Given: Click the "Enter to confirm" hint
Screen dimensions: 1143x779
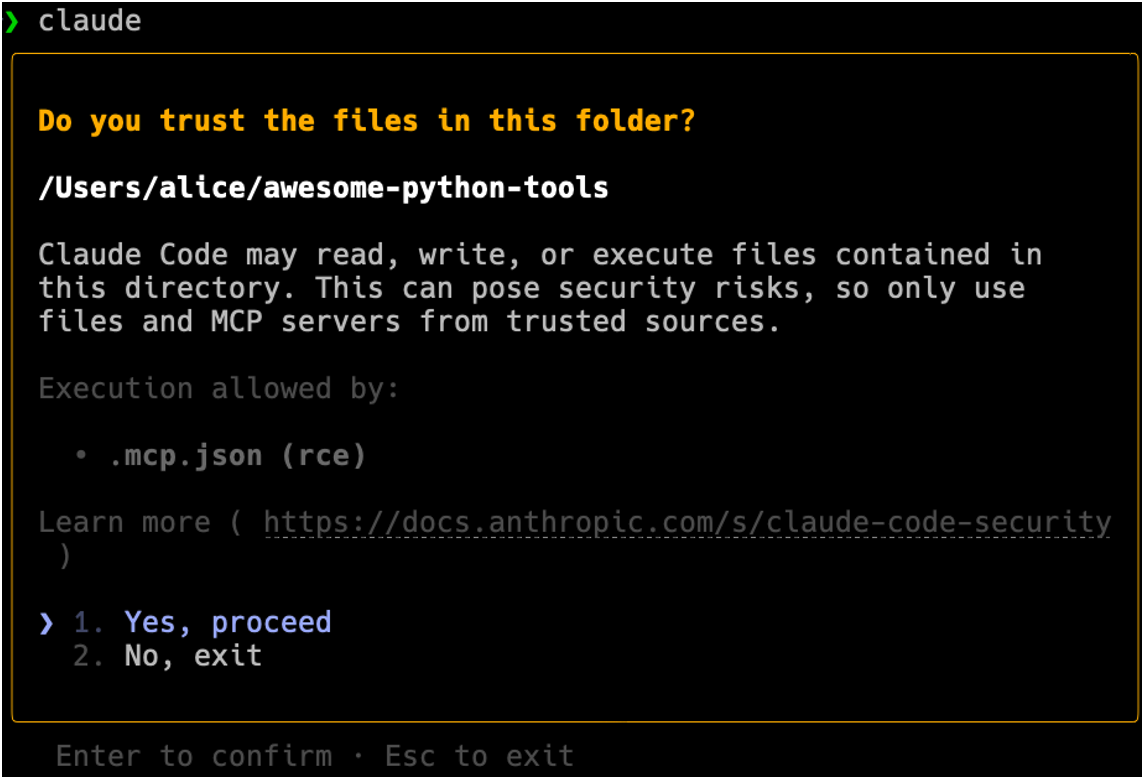Looking at the screenshot, I should [193, 755].
